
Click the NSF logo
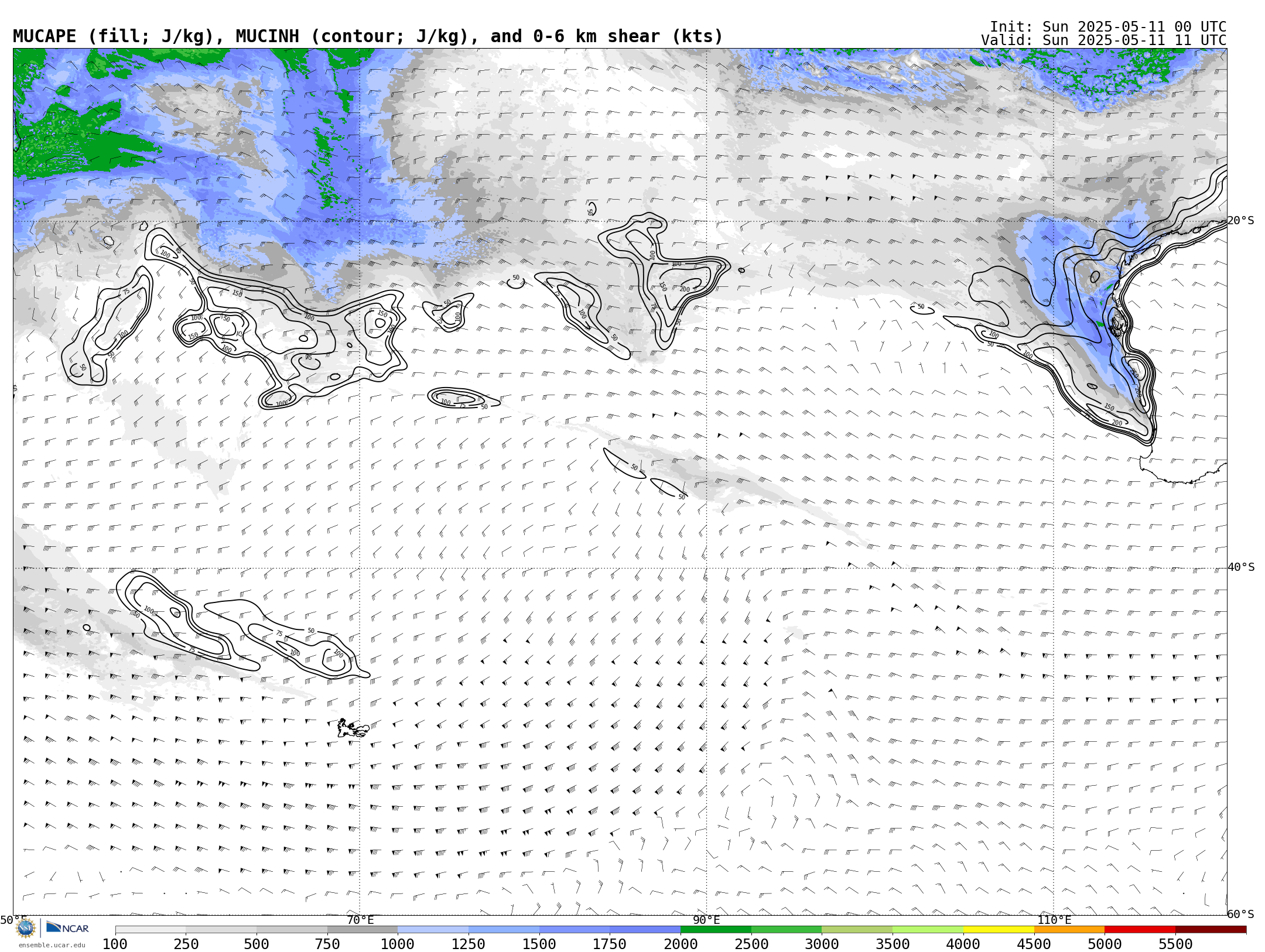pos(26,928)
